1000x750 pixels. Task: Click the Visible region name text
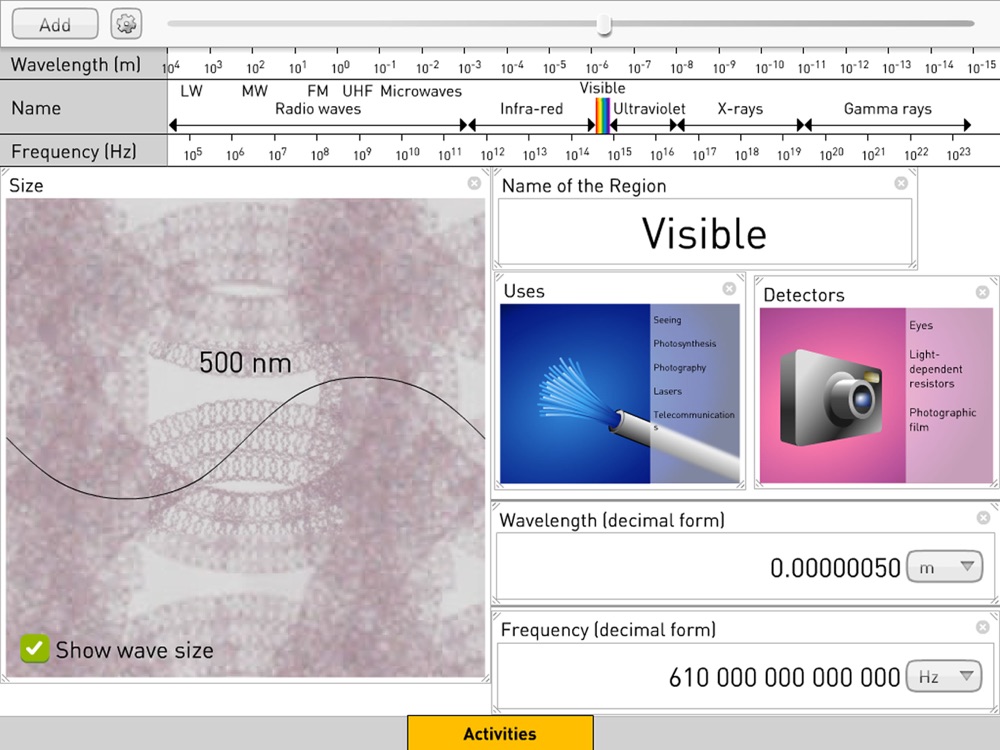704,233
